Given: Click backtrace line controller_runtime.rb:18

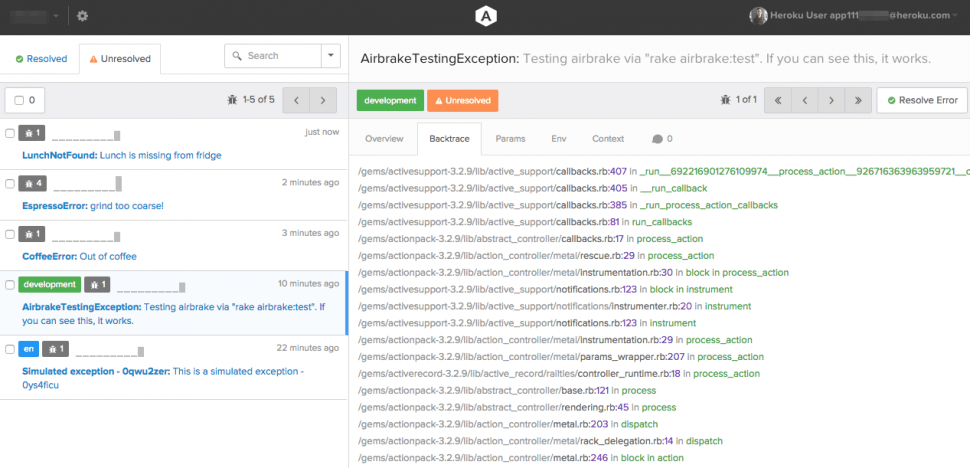Looking at the screenshot, I should tap(559, 373).
